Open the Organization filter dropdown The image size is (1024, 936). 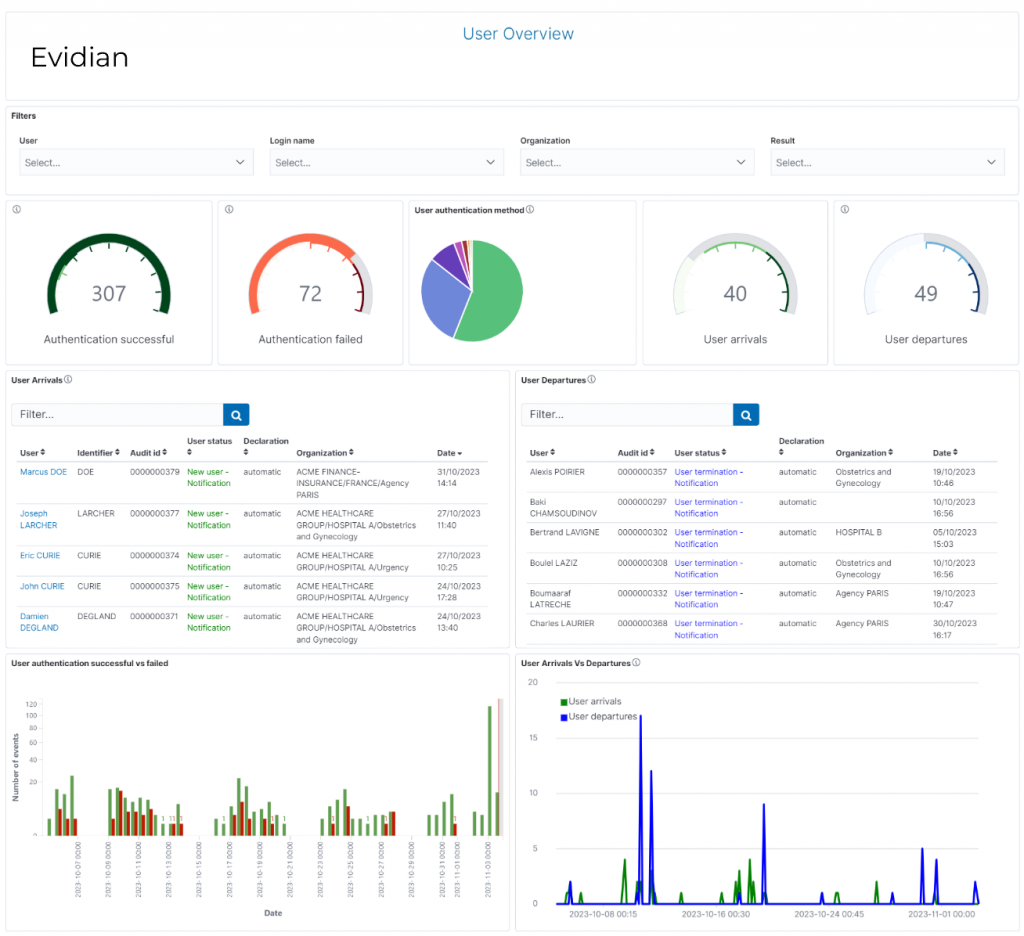pyautogui.click(x=637, y=162)
